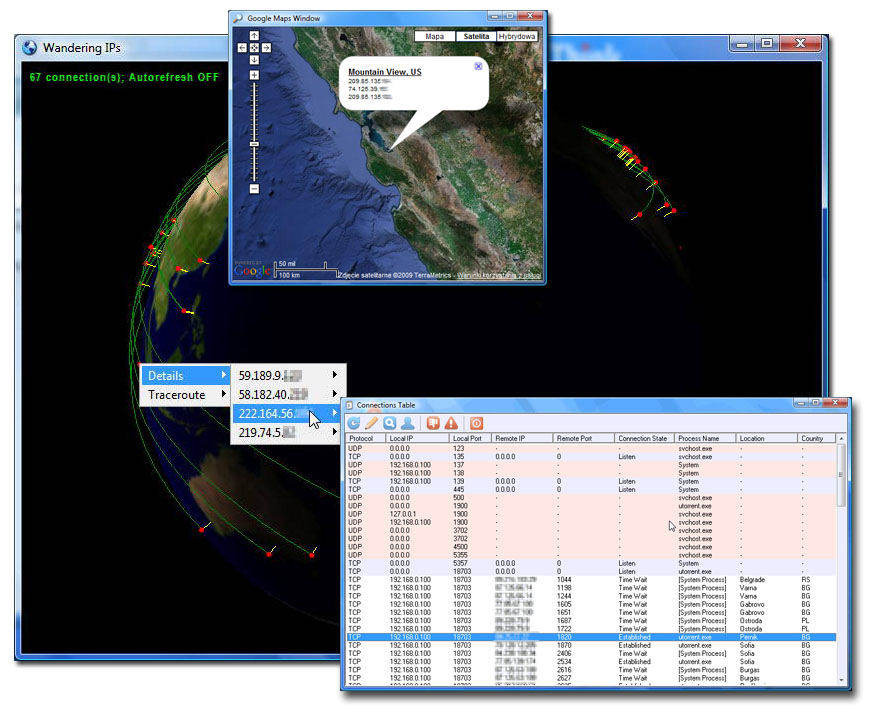Click the blue user icon in Connections toolbar
Image resolution: width=872 pixels, height=718 pixels.
pyautogui.click(x=407, y=423)
